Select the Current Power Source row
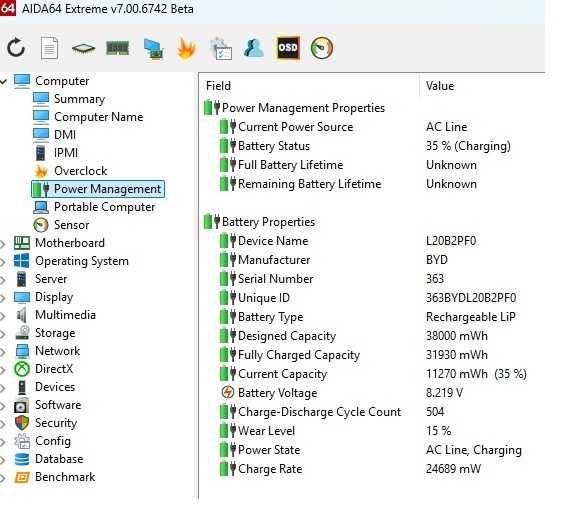 [344, 127]
